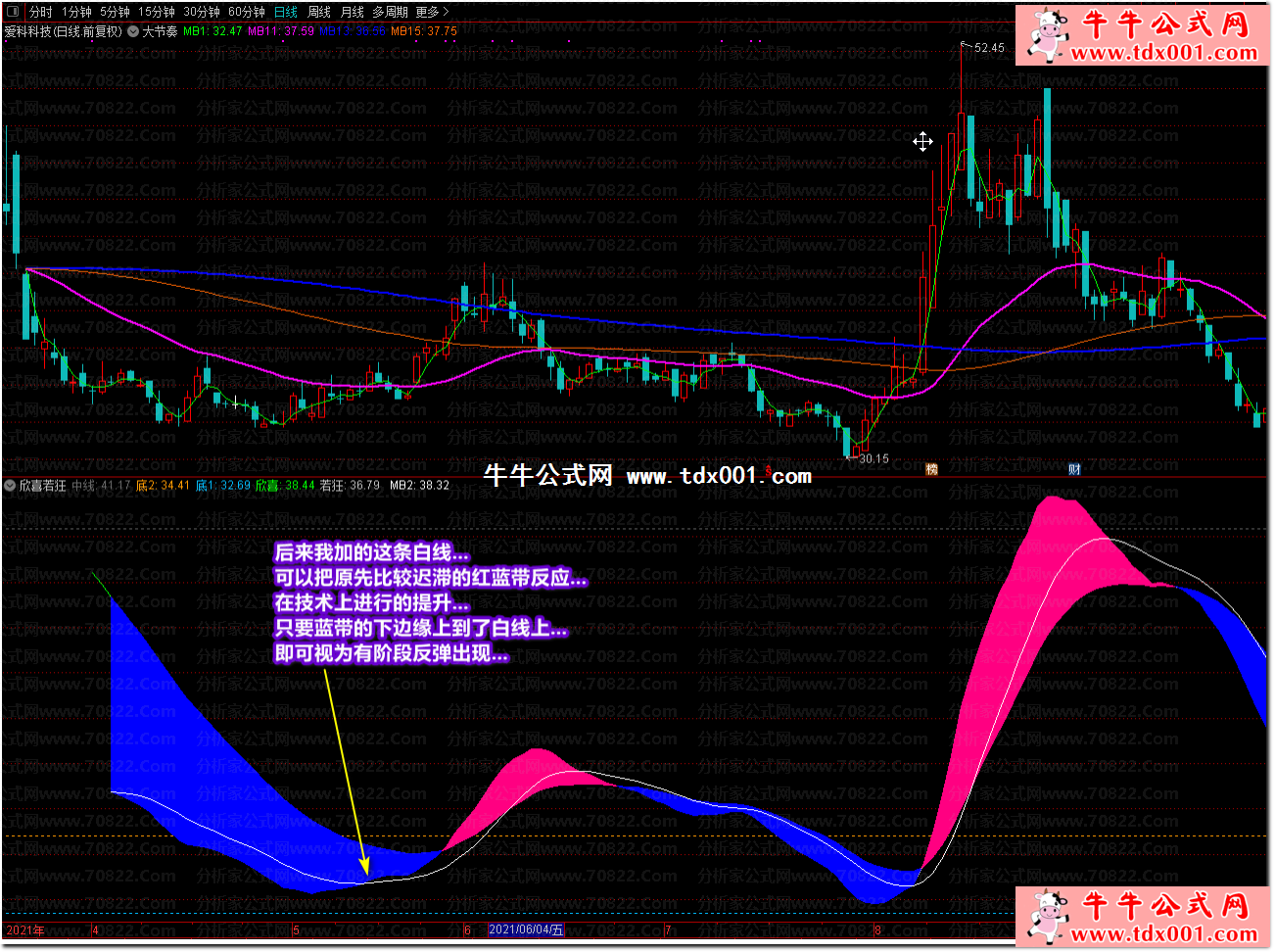
Task: Select the 30分钟 period tab
Action: point(202,12)
